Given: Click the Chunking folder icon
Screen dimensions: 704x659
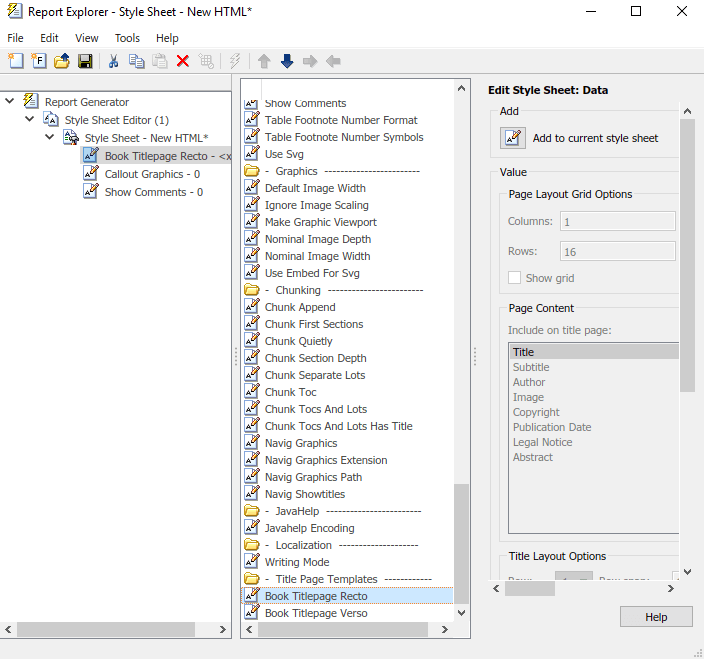Looking at the screenshot, I should pos(252,290).
